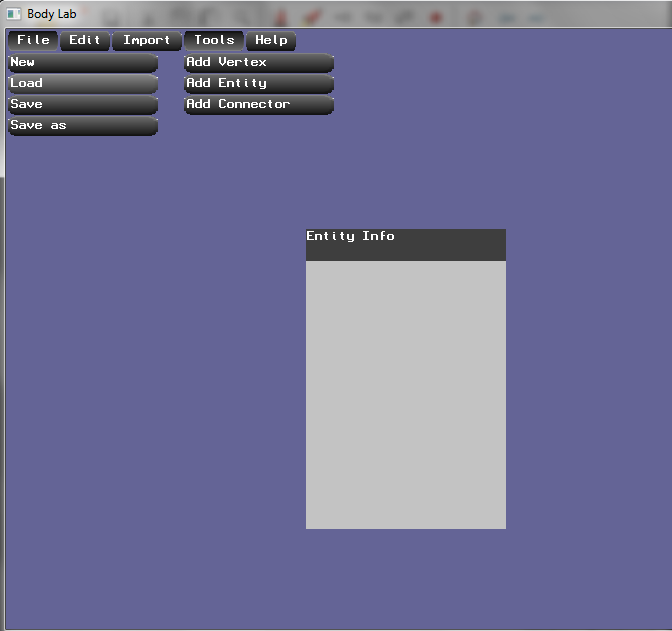Click empty canvas right of the Entity Info panel
The image size is (672, 631).
[588, 380]
